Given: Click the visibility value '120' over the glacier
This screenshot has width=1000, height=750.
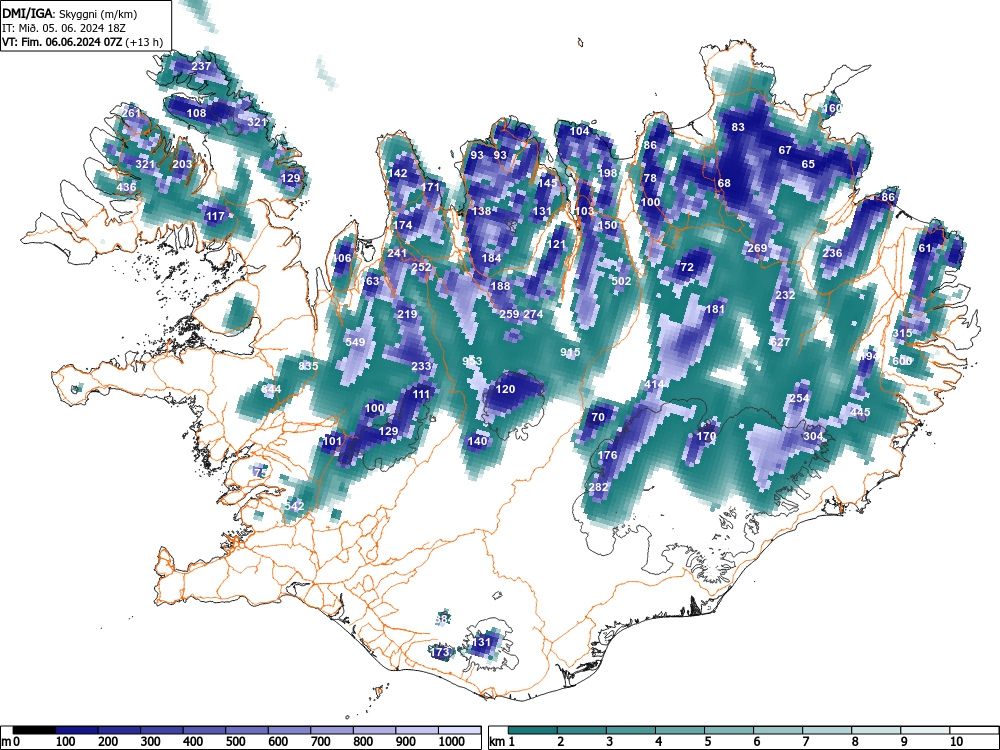Looking at the screenshot, I should coord(505,389).
